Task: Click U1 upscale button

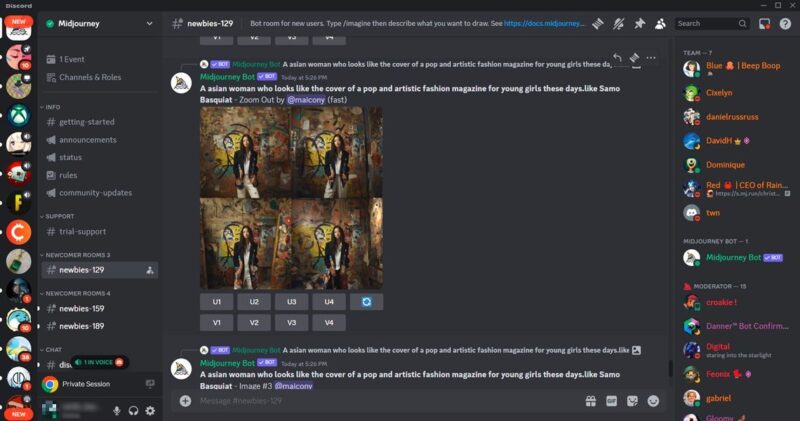Action: [x=217, y=302]
